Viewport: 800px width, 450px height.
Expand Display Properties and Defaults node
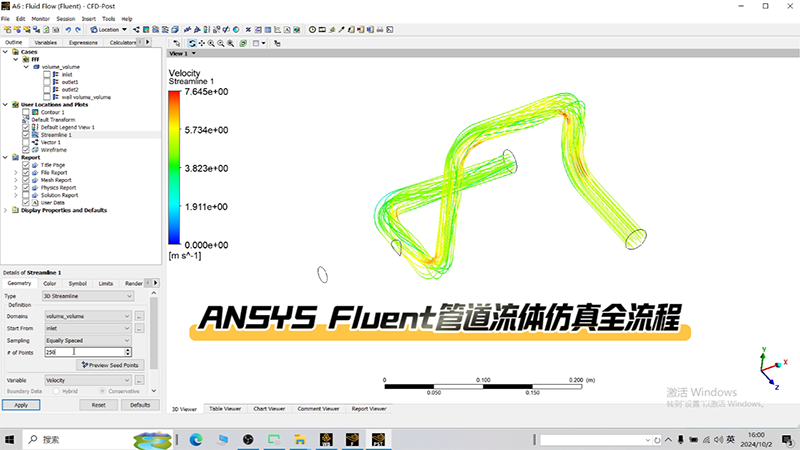[6, 210]
